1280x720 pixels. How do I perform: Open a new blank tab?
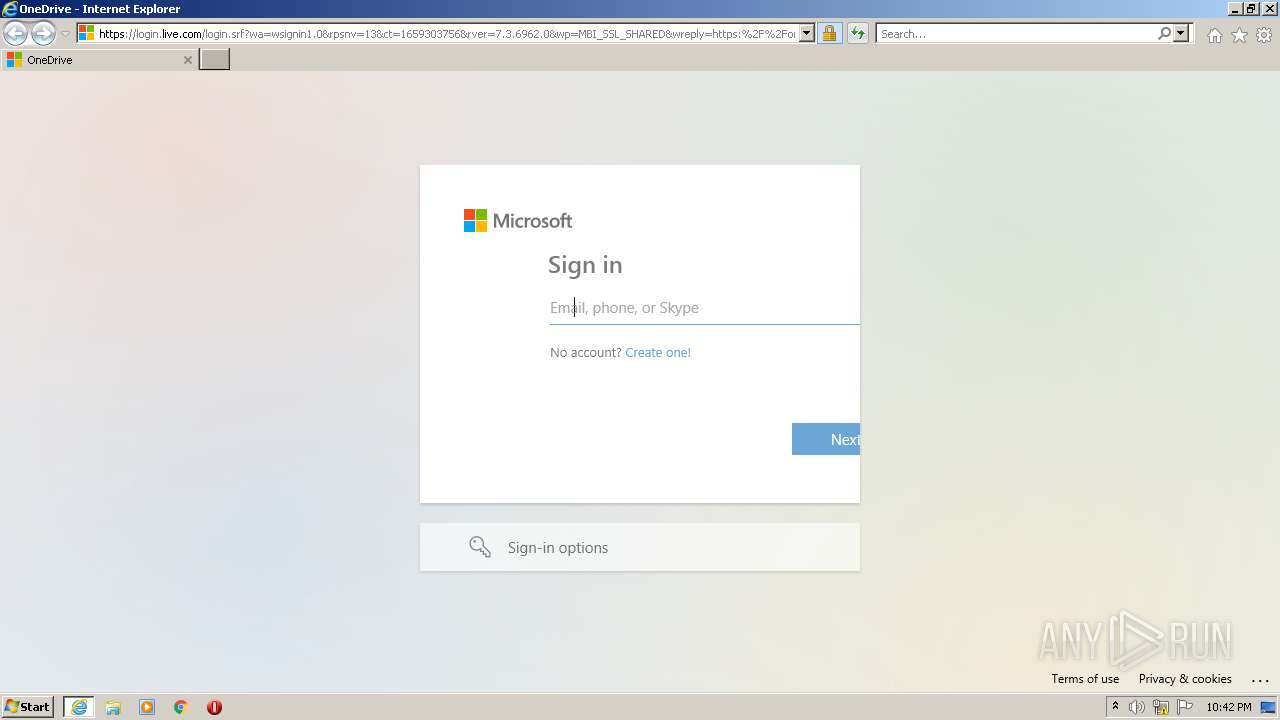(215, 60)
